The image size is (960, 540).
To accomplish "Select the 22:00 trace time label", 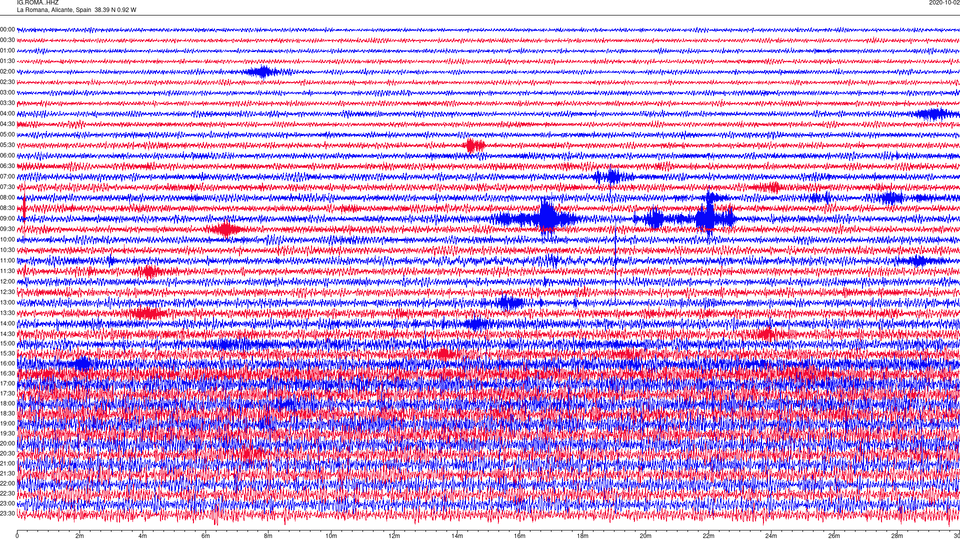I will [x=7, y=483].
